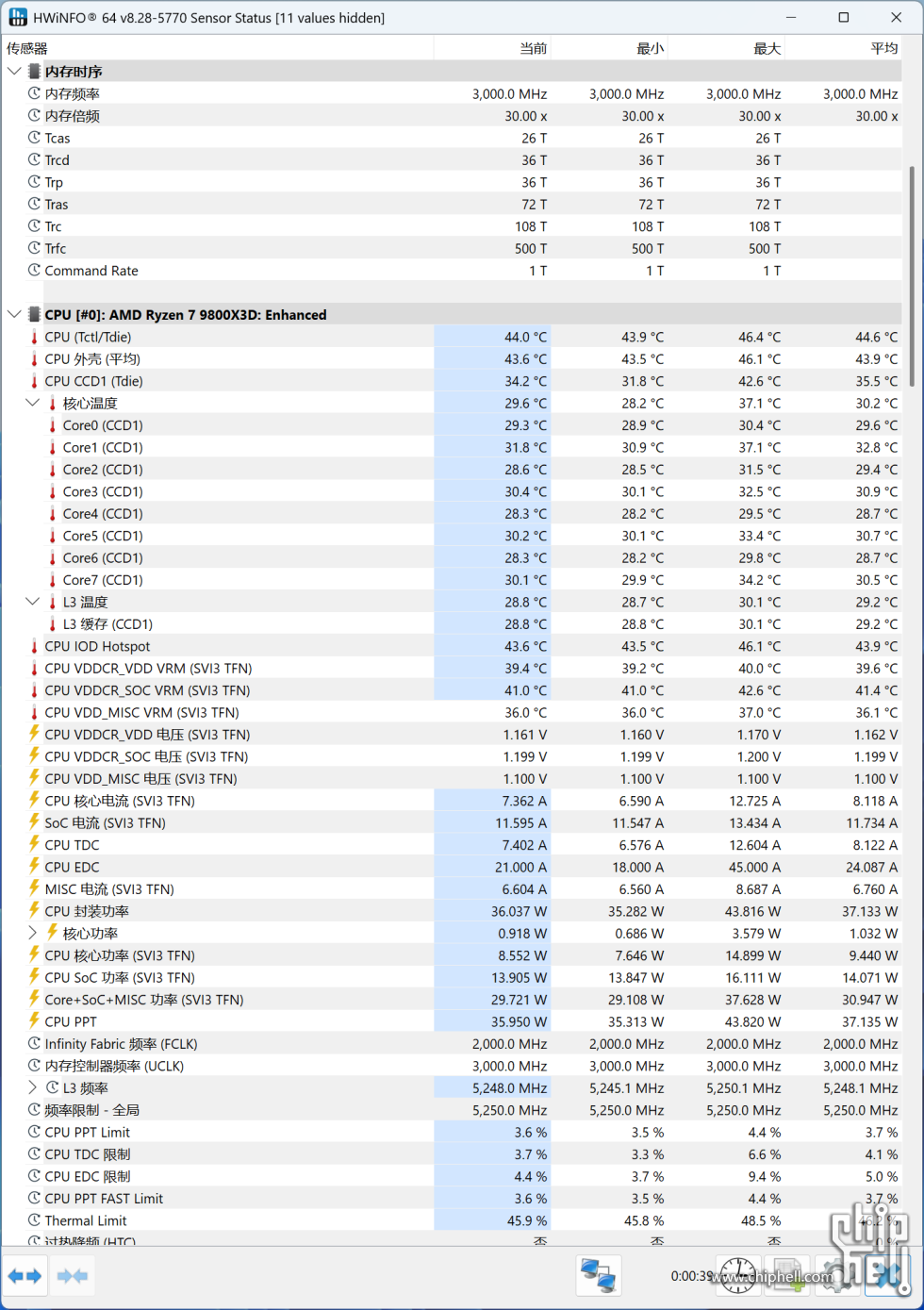Image resolution: width=924 pixels, height=1310 pixels.
Task: Select the MISC 电流 (SVI3 TFN) label
Action: [109, 889]
